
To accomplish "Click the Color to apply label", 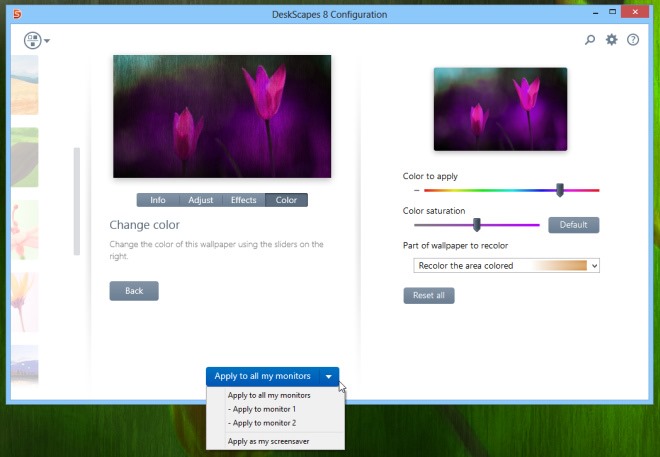I will tap(430, 176).
